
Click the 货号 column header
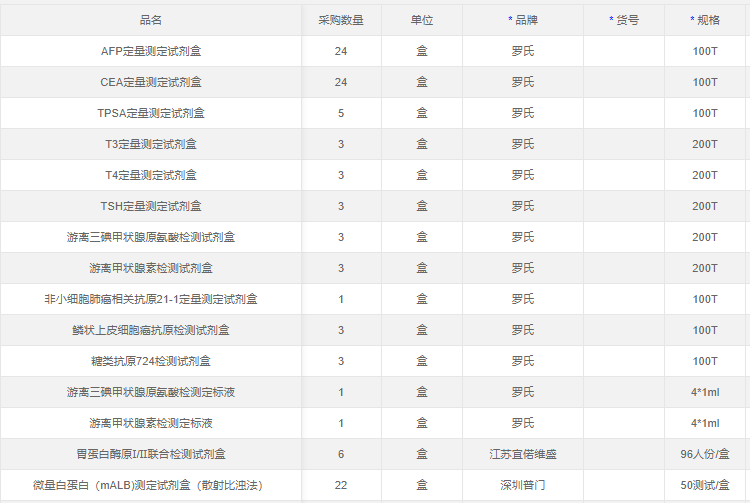click(x=624, y=20)
